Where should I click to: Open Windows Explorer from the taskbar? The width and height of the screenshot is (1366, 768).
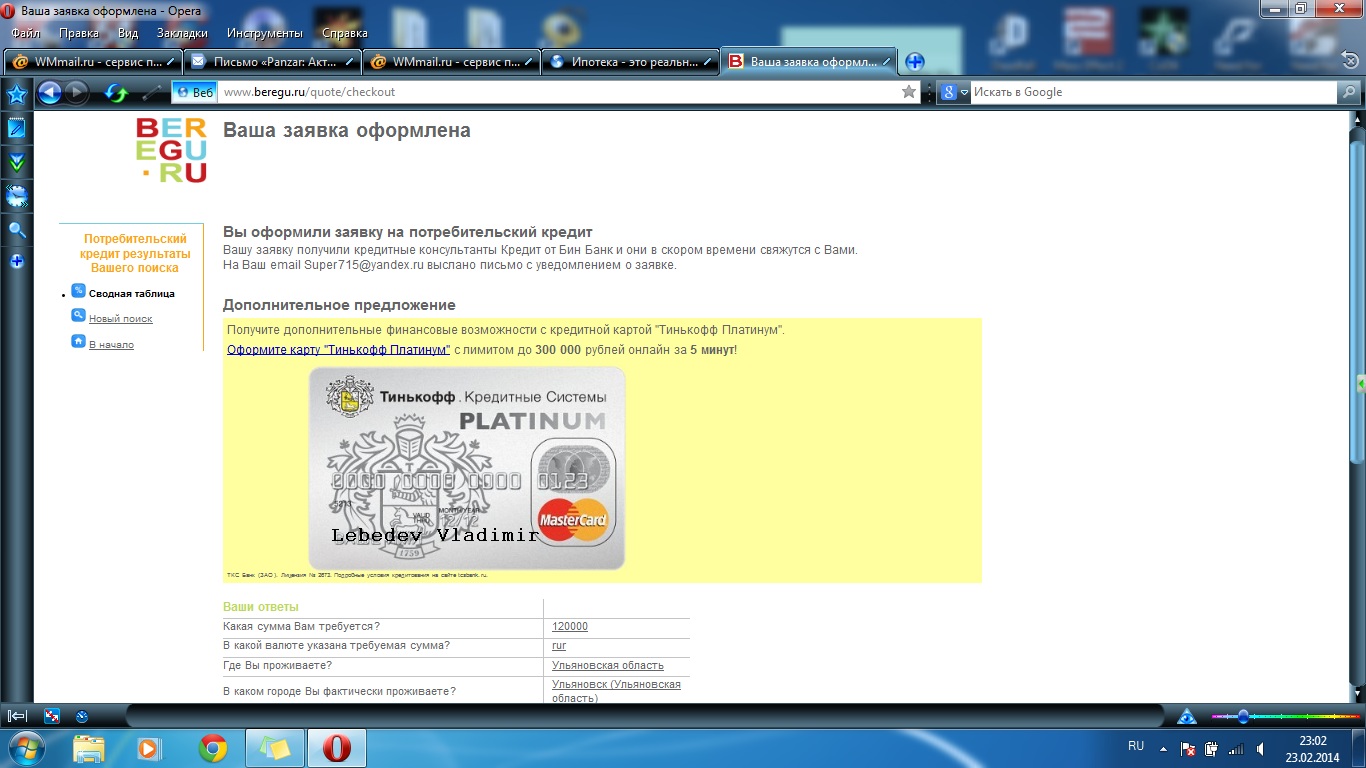click(x=89, y=748)
